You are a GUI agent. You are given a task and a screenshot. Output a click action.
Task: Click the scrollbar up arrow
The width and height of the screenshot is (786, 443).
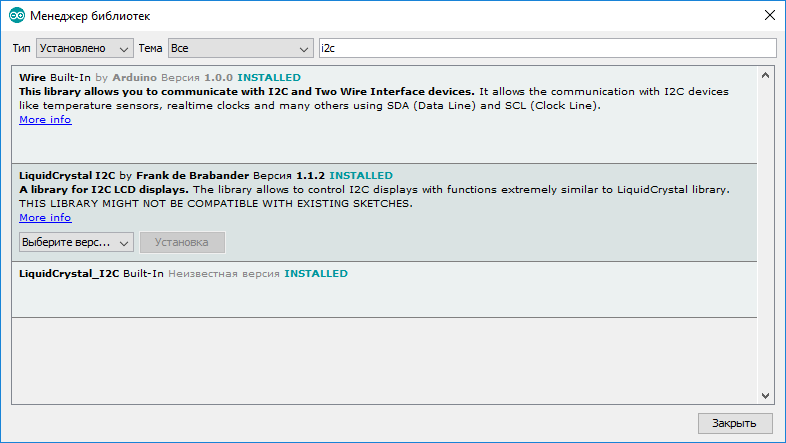pyautogui.click(x=765, y=75)
